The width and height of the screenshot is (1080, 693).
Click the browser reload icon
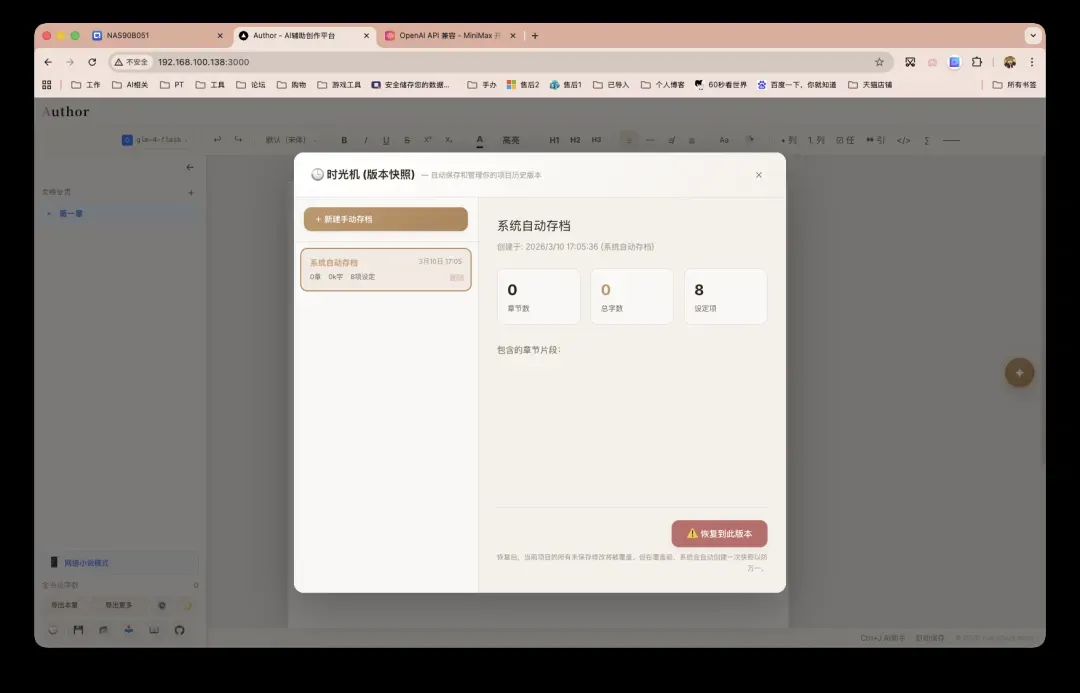coord(92,62)
